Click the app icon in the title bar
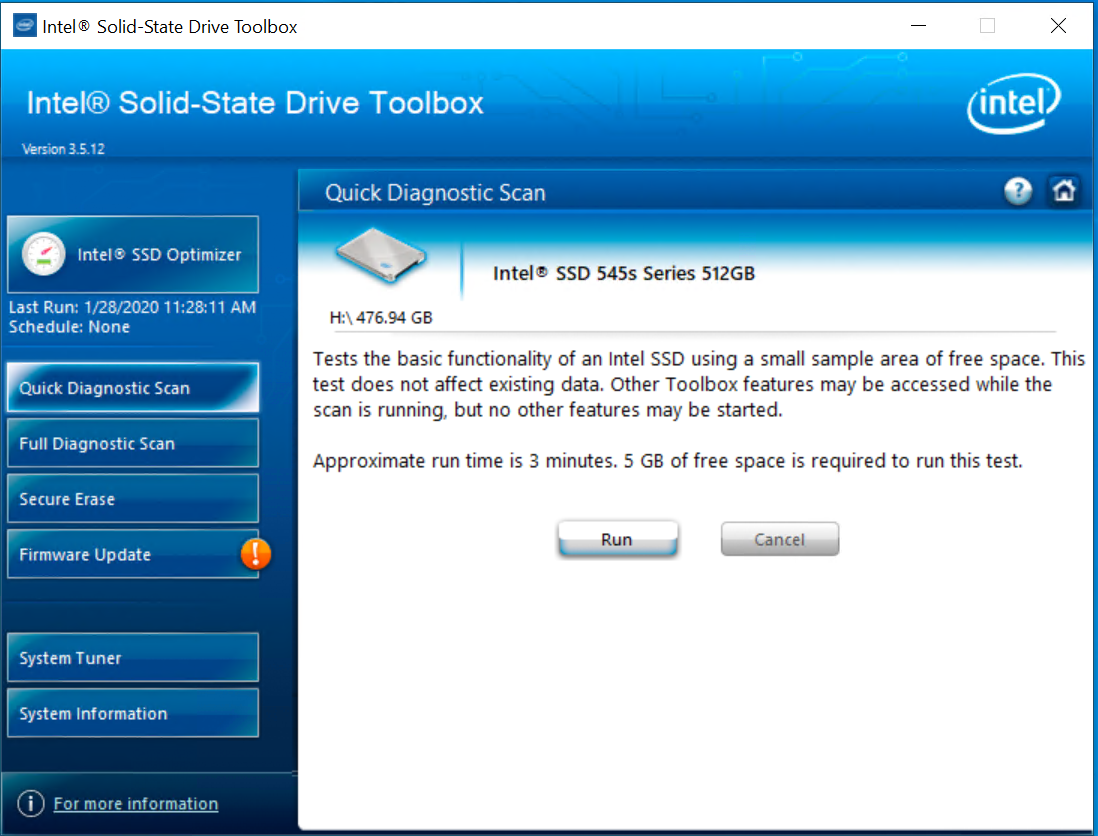 pos(24,27)
